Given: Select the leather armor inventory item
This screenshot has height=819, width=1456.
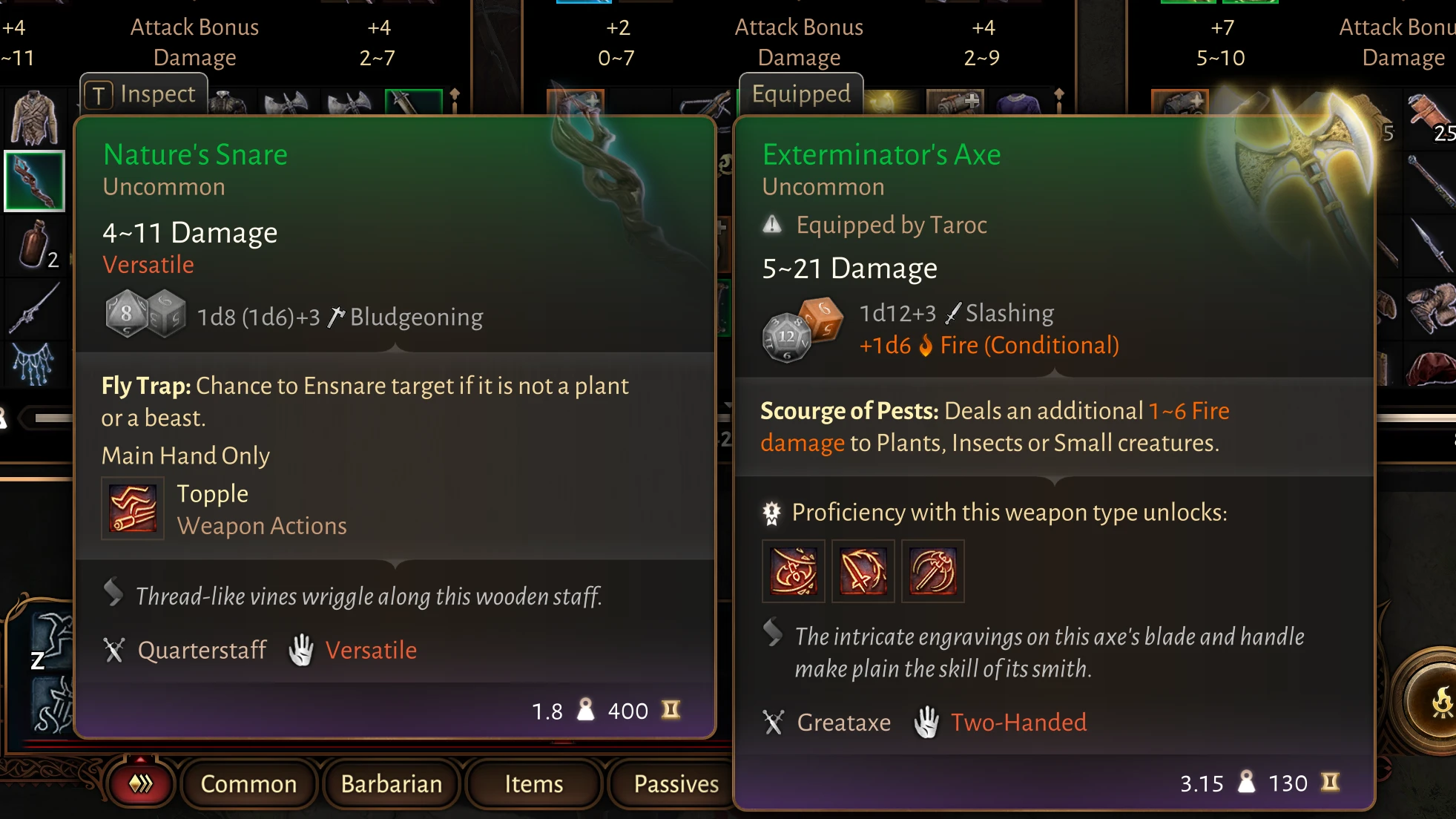Looking at the screenshot, I should click(33, 117).
